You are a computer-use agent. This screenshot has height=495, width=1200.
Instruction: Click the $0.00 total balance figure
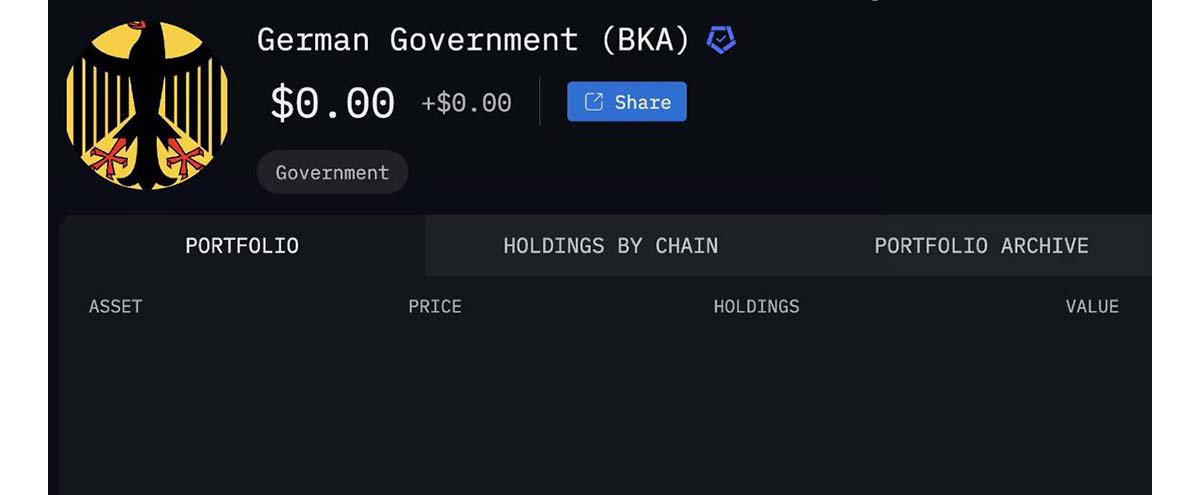tap(333, 103)
